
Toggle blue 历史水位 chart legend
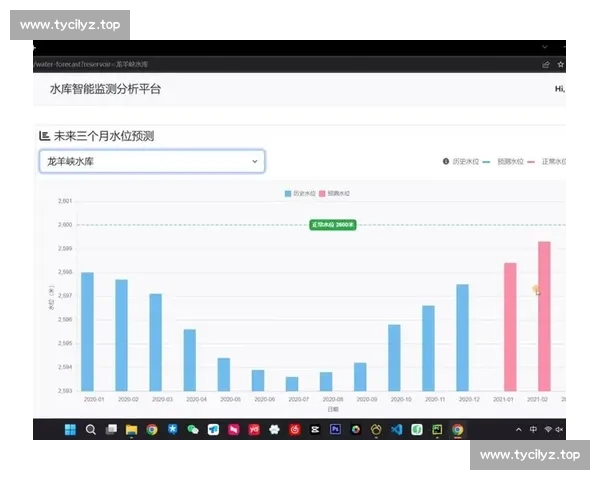point(300,194)
